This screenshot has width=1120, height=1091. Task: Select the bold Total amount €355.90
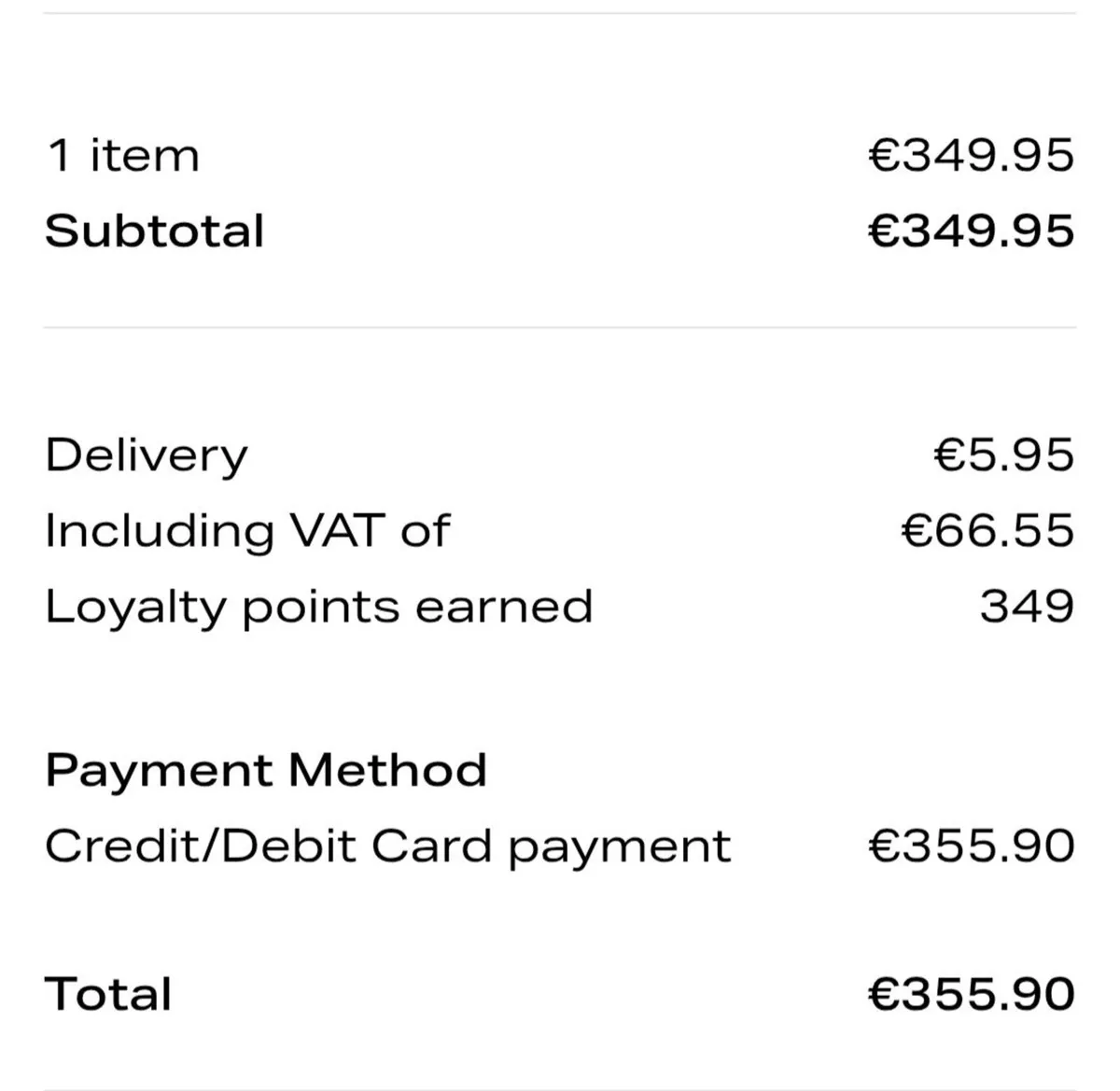click(971, 994)
